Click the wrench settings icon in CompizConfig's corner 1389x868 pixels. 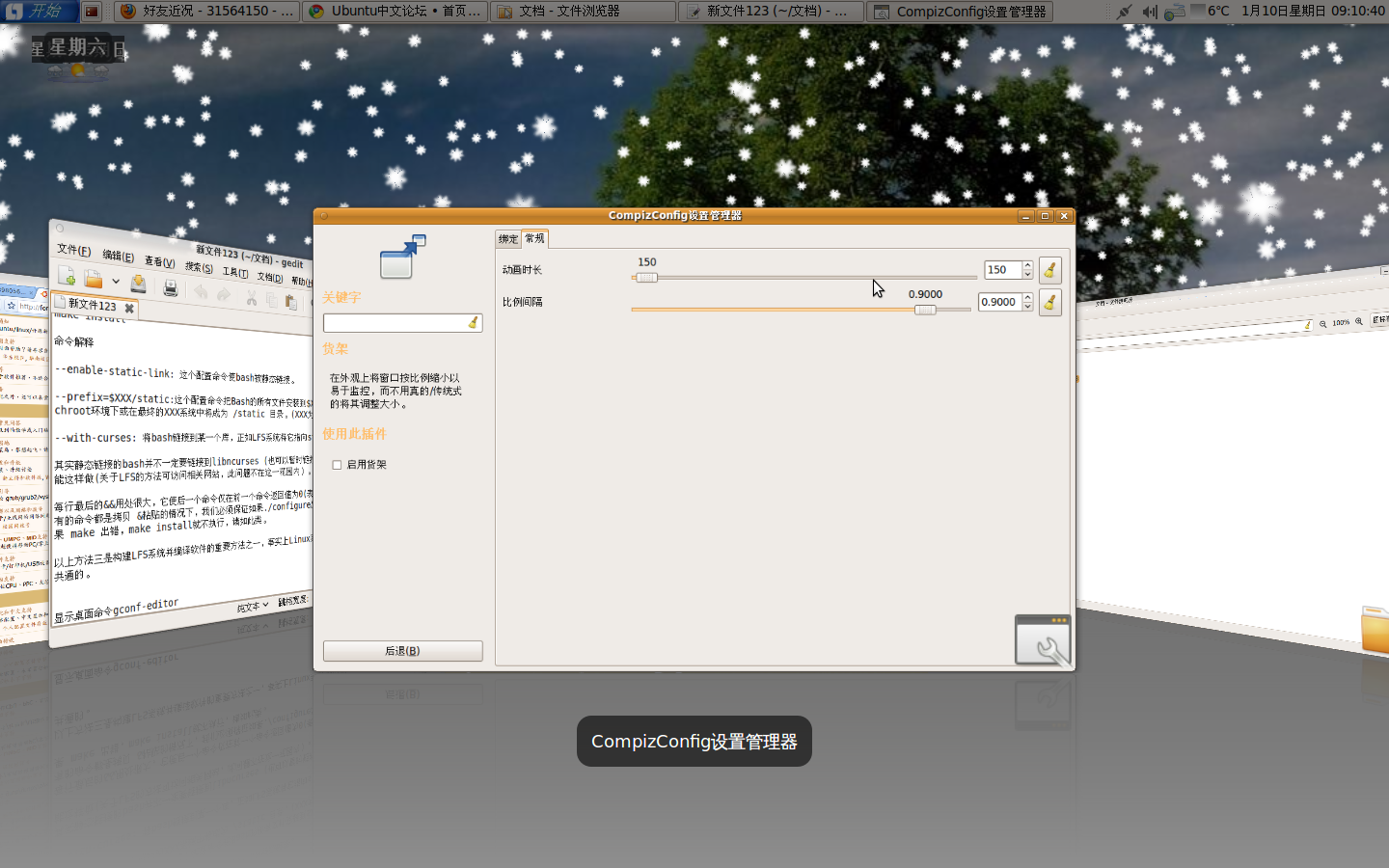(1043, 640)
